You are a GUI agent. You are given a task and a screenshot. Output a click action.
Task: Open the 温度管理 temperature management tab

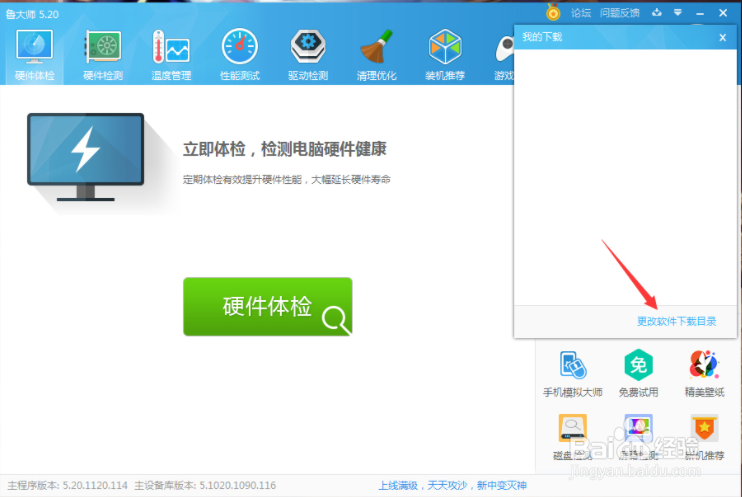coord(171,55)
